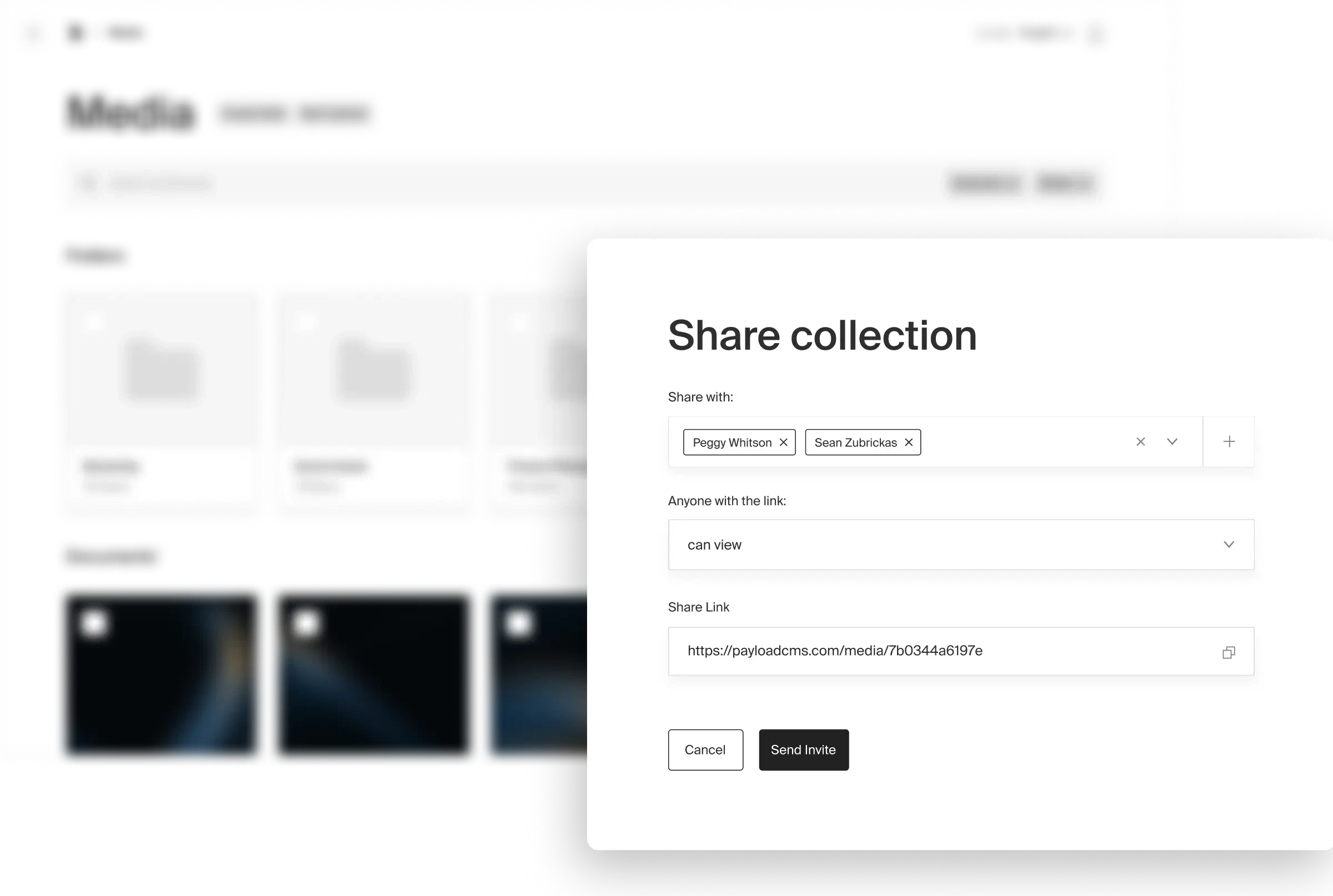Click the copy link icon
Image resolution: width=1333 pixels, height=896 pixels.
[x=1228, y=652]
